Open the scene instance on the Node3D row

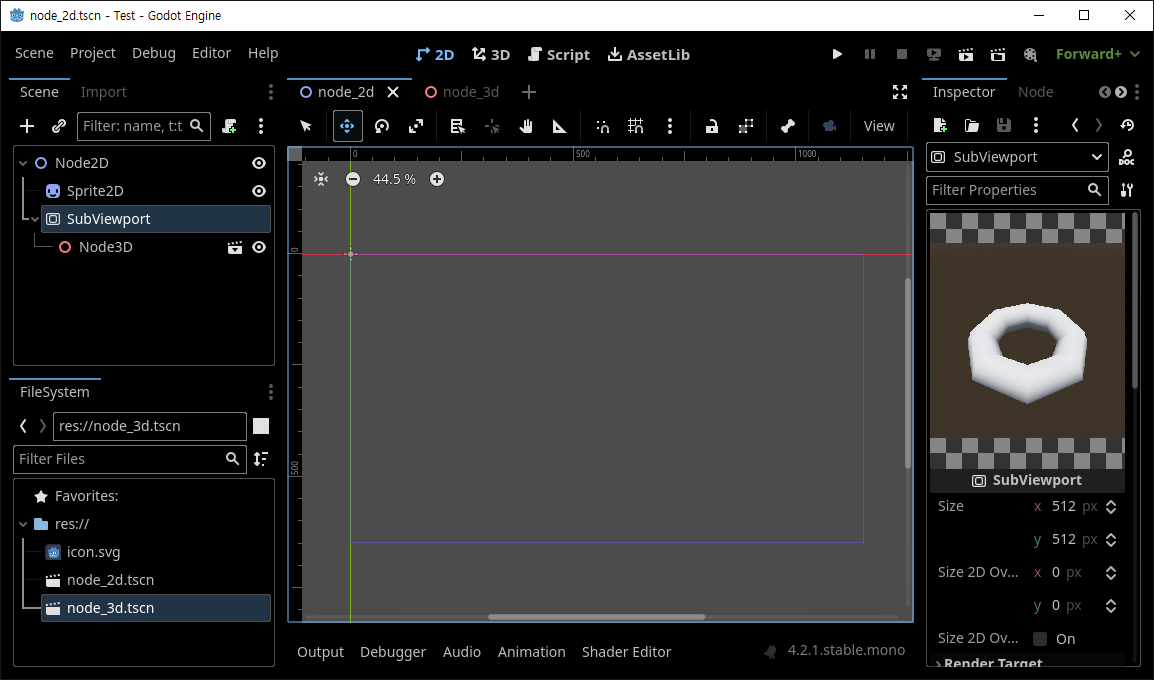(235, 247)
